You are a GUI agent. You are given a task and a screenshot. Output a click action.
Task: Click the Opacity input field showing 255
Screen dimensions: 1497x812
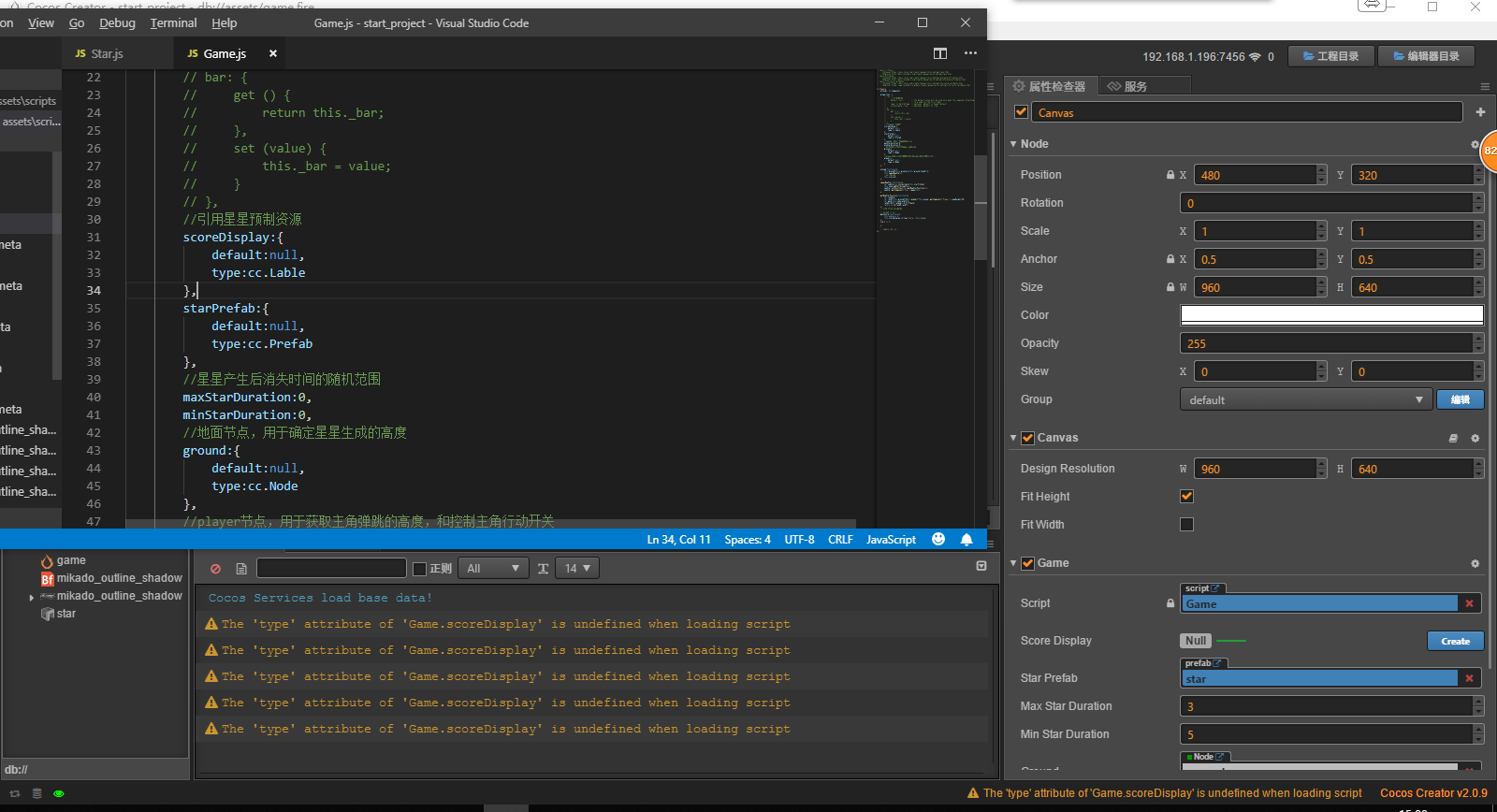[x=1326, y=343]
